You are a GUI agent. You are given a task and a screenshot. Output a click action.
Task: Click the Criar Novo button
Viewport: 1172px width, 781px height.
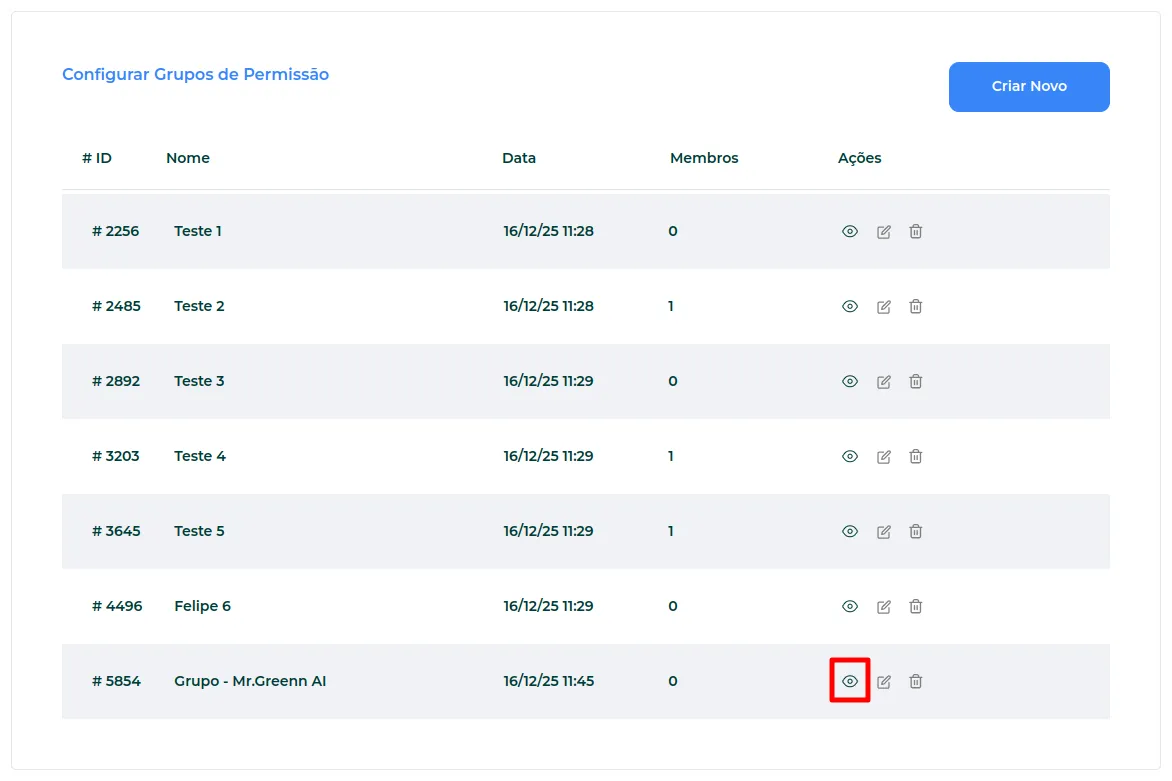coord(1028,87)
